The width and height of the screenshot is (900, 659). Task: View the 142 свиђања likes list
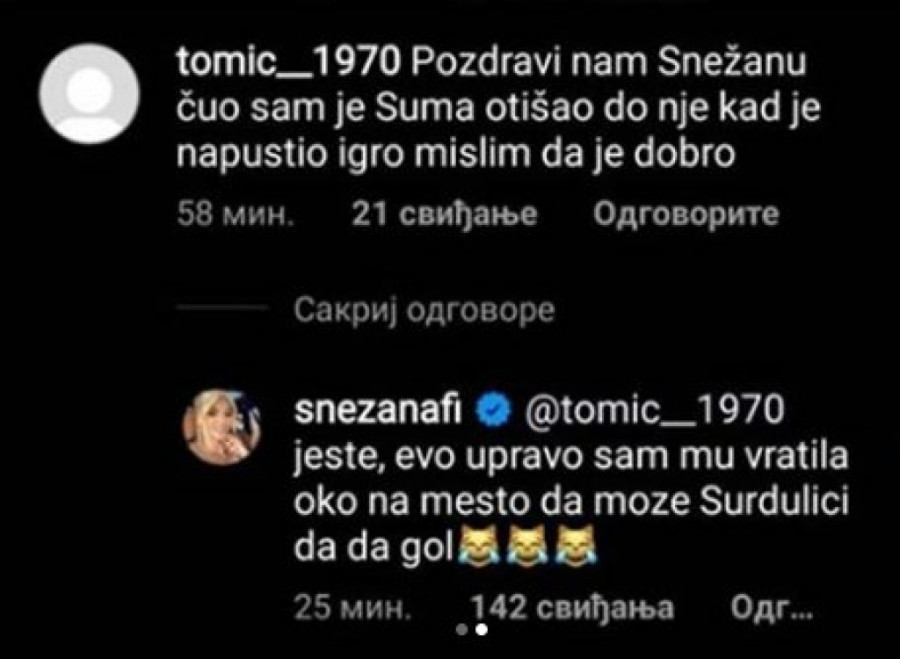570,607
